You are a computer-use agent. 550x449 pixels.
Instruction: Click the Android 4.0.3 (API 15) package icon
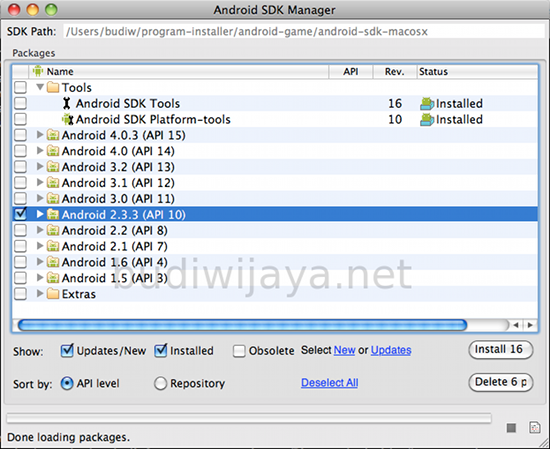point(53,135)
